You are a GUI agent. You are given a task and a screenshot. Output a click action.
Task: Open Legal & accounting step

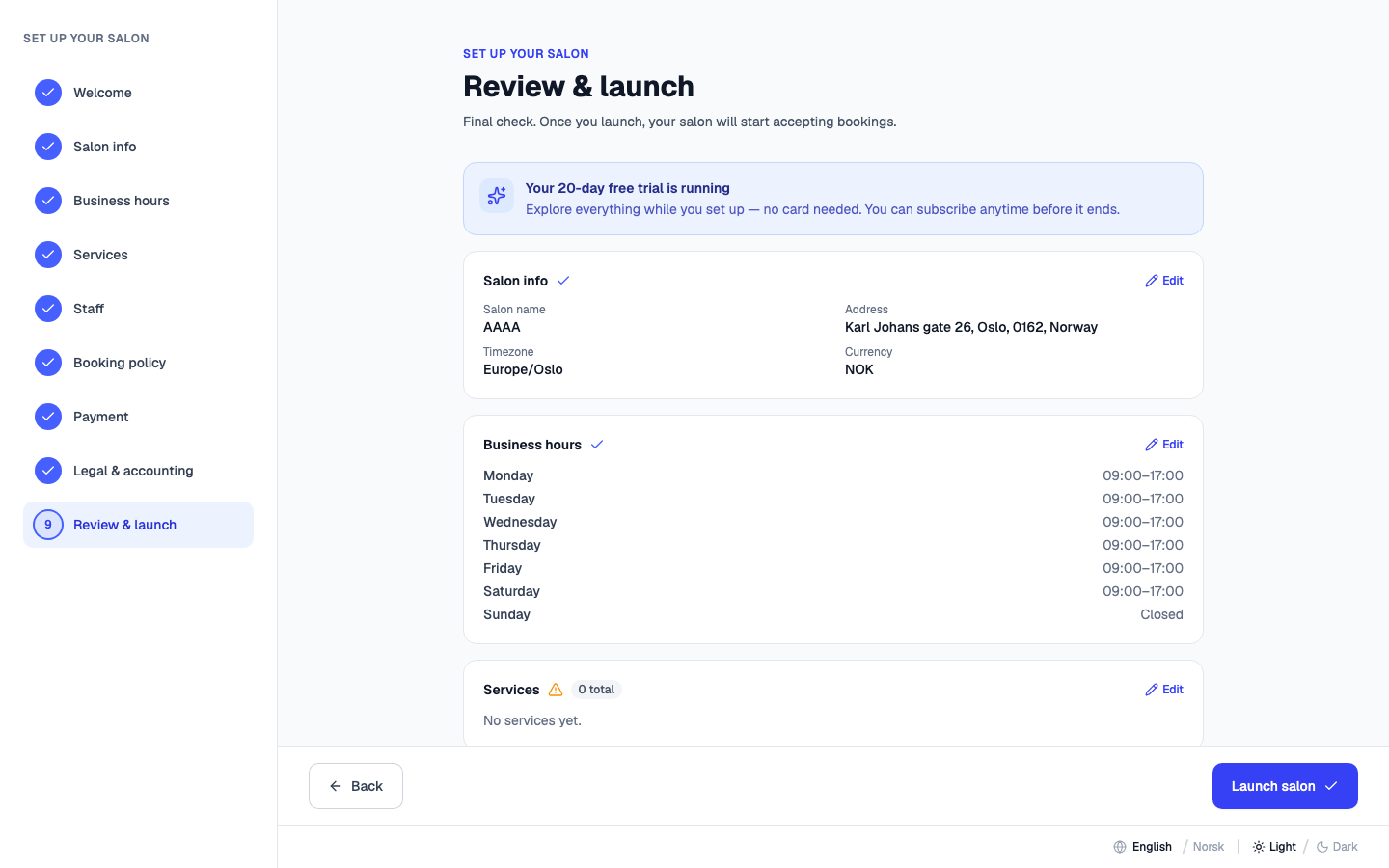click(138, 471)
